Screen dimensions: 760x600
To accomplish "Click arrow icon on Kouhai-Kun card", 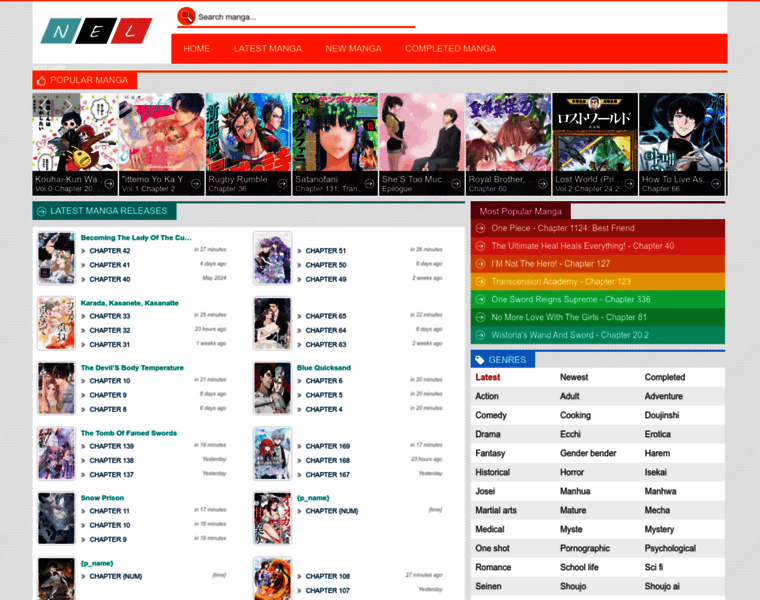I will tap(109, 184).
